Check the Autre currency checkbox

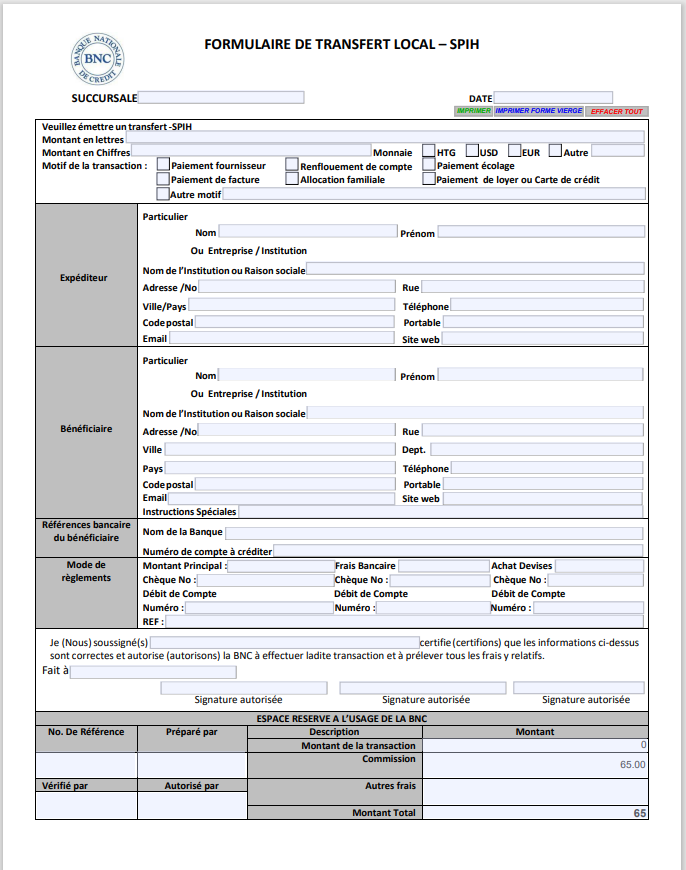click(x=556, y=150)
